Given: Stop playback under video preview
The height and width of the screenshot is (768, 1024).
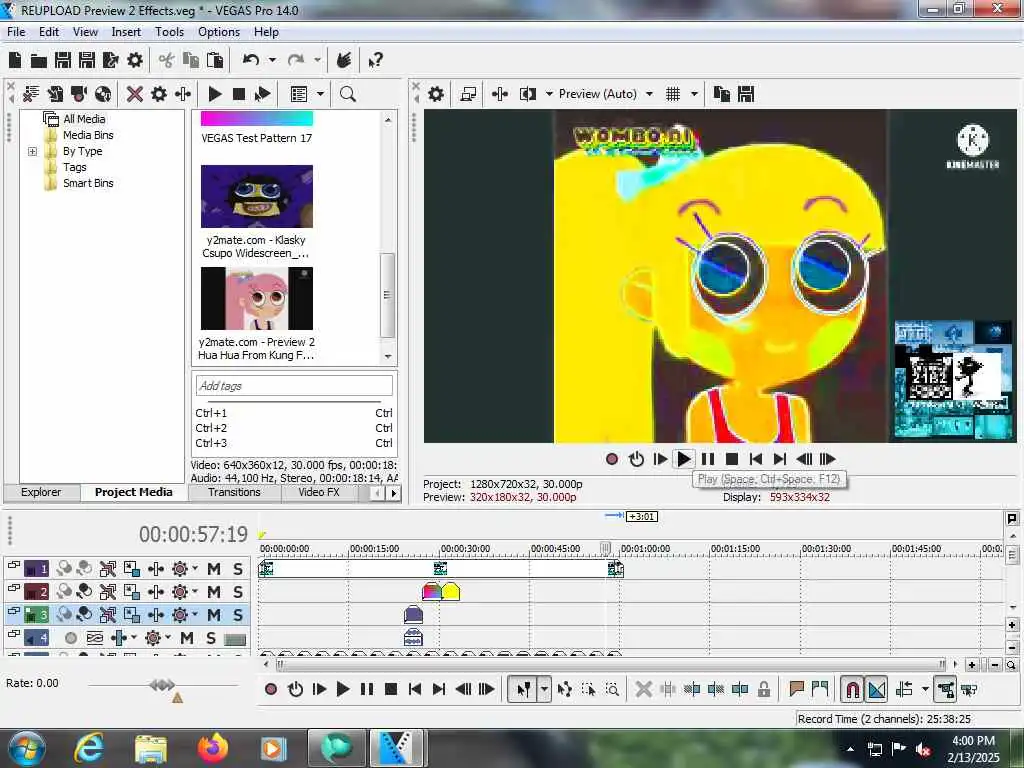Looking at the screenshot, I should 732,459.
